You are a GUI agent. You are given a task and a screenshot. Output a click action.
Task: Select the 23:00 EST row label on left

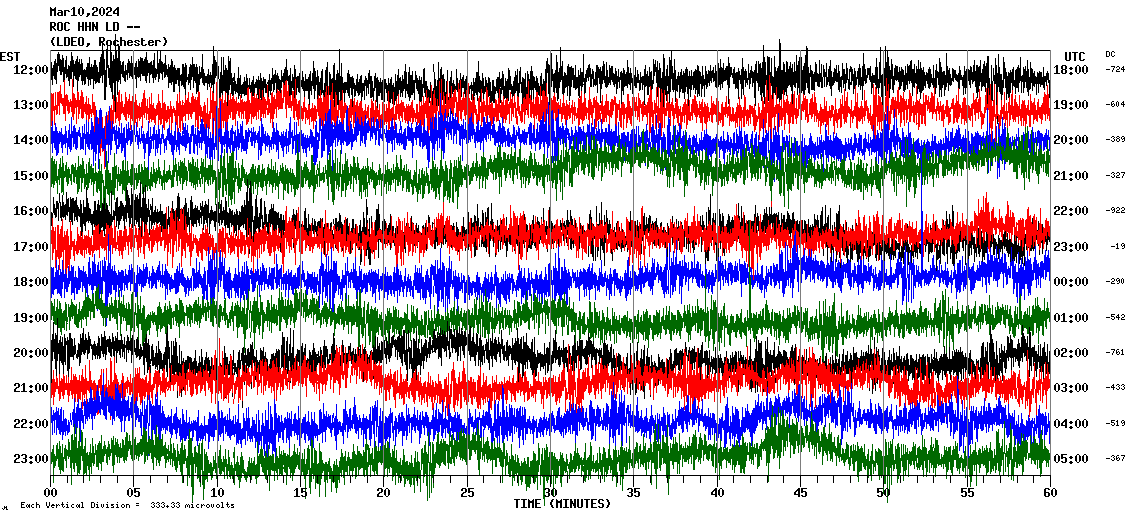[x=31, y=459]
